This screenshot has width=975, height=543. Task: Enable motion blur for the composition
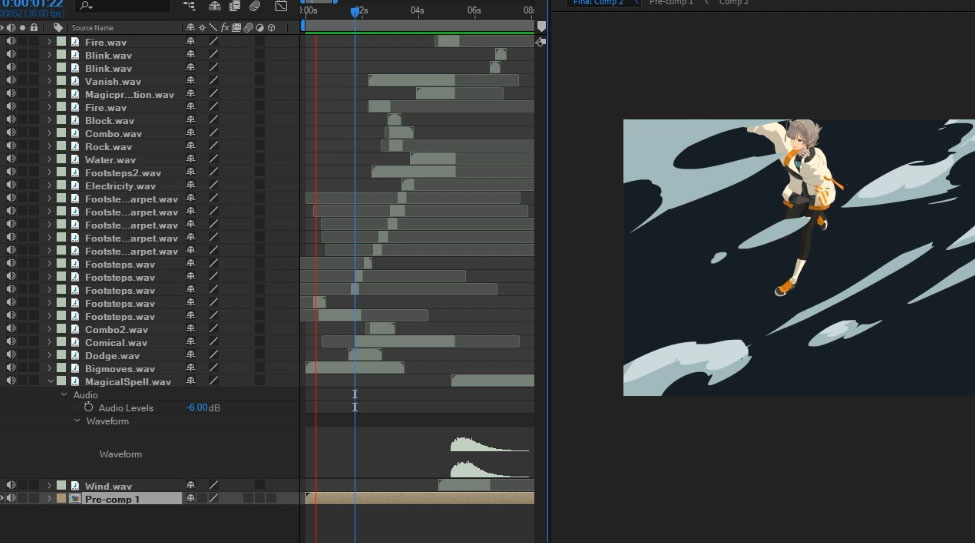click(x=254, y=6)
